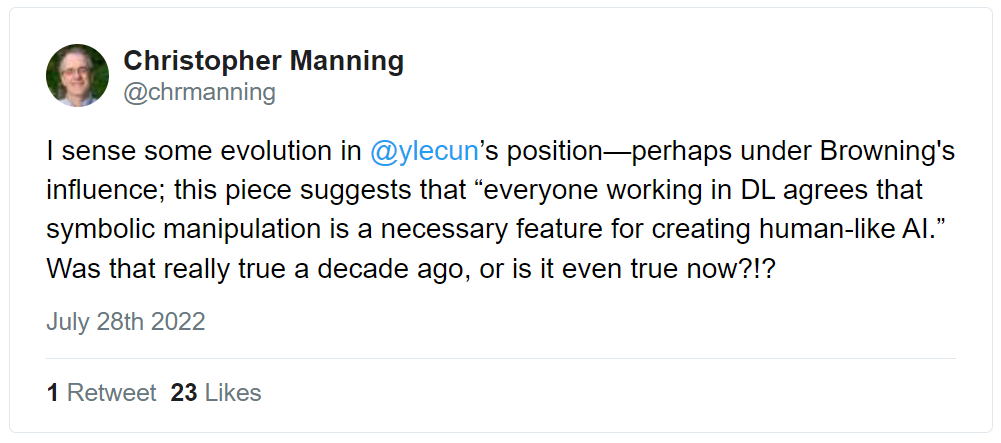
Task: View the 23 Likes list
Action: click(215, 393)
